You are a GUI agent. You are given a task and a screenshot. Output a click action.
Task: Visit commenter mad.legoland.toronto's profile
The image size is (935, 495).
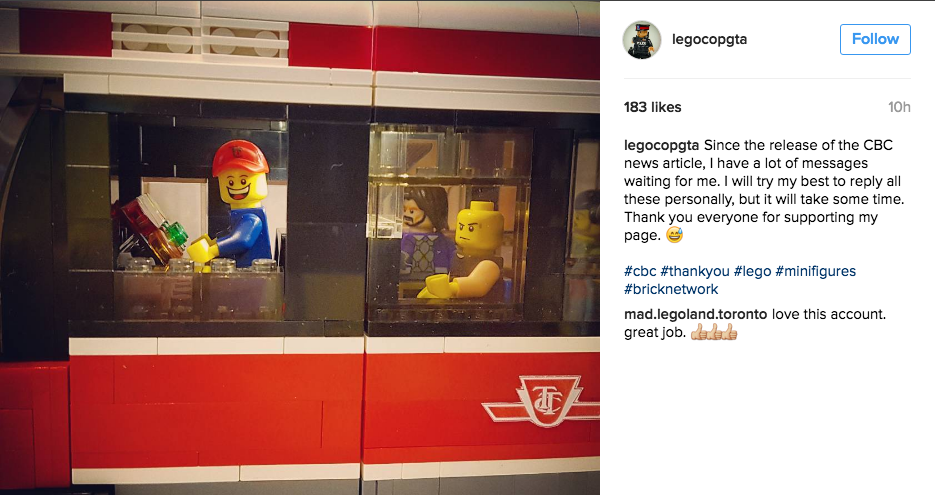(x=695, y=314)
